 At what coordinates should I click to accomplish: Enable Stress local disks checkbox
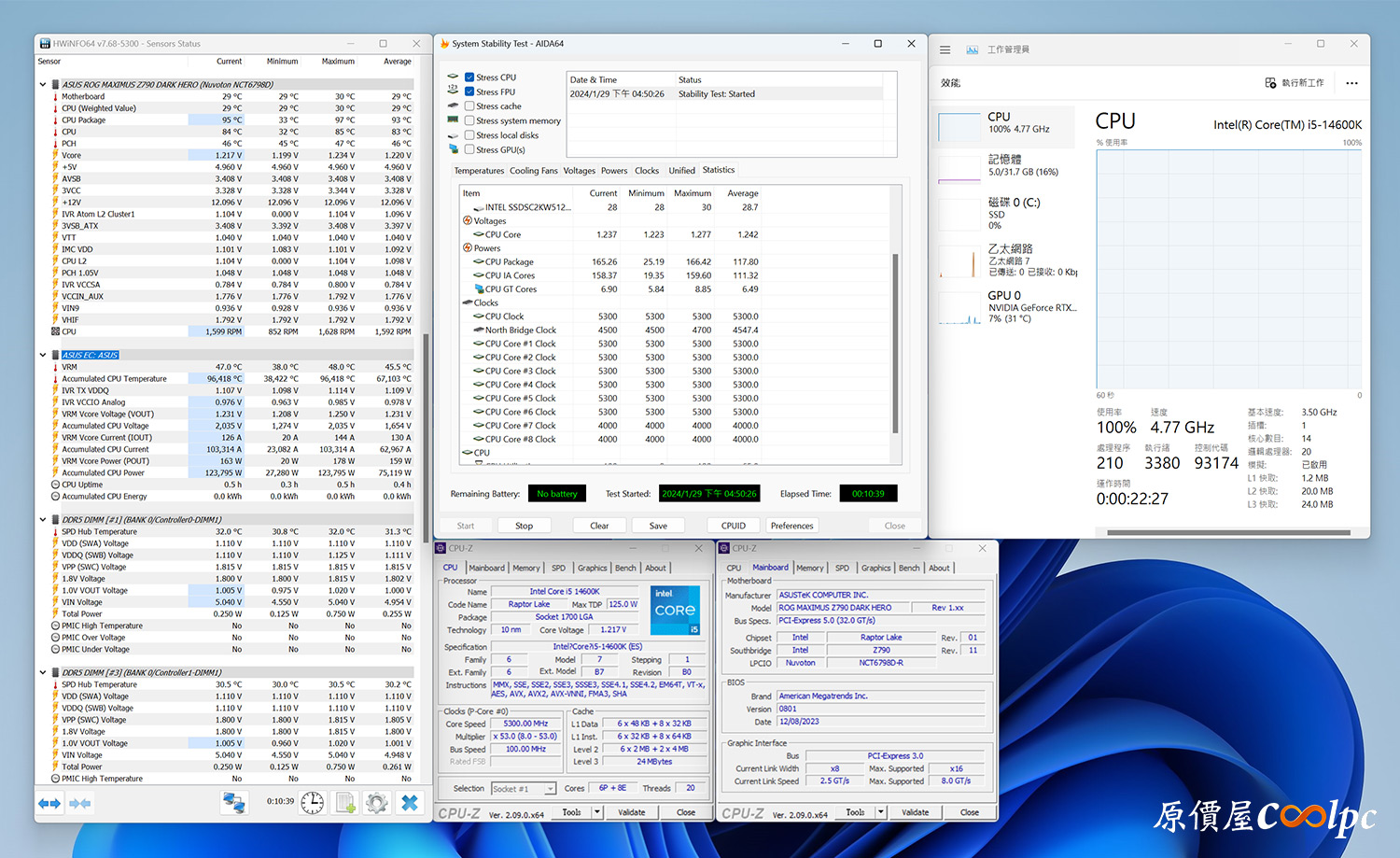coord(469,135)
